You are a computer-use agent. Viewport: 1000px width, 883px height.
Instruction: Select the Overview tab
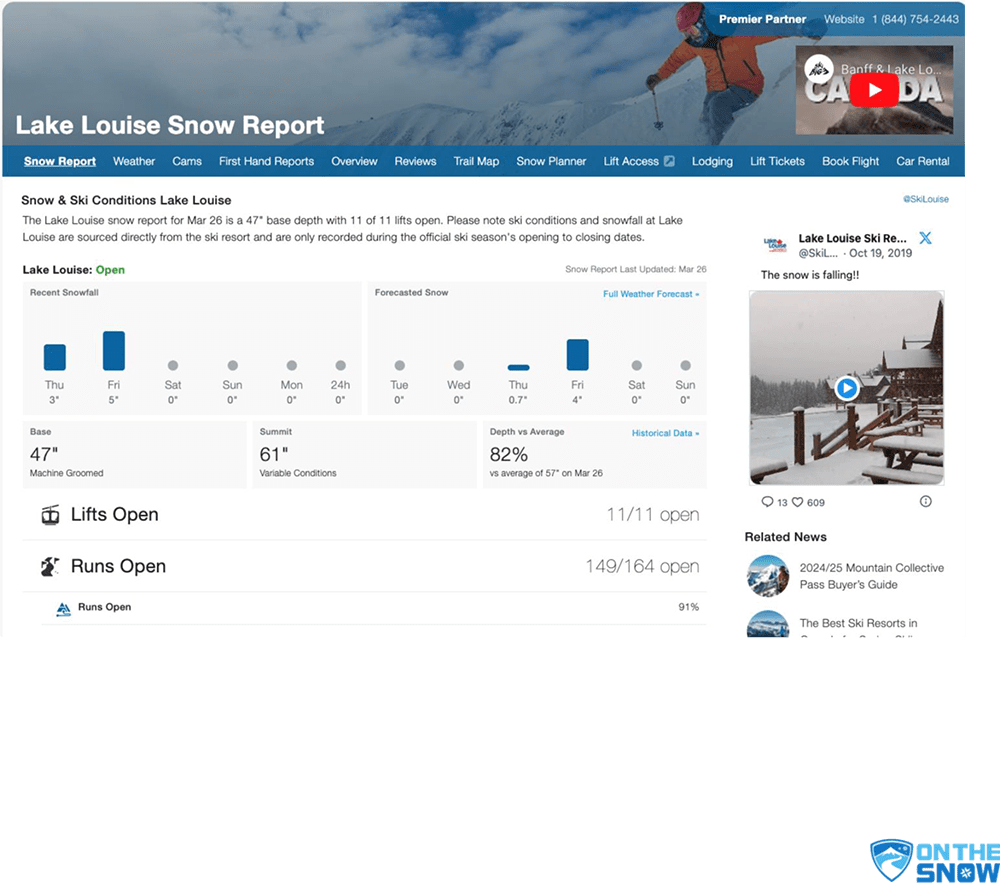pos(354,161)
